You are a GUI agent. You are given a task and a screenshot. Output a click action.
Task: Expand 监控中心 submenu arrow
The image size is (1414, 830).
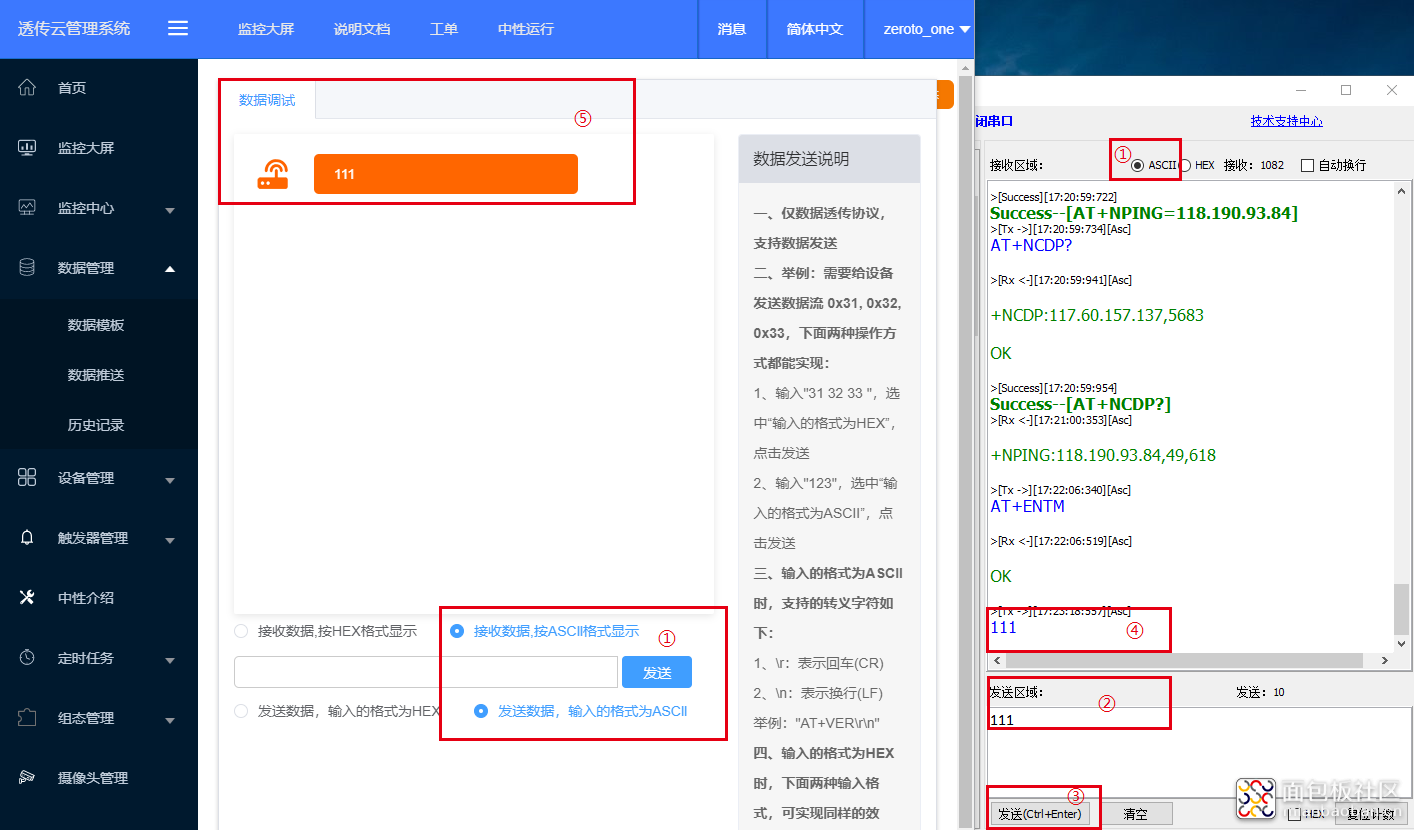point(170,211)
